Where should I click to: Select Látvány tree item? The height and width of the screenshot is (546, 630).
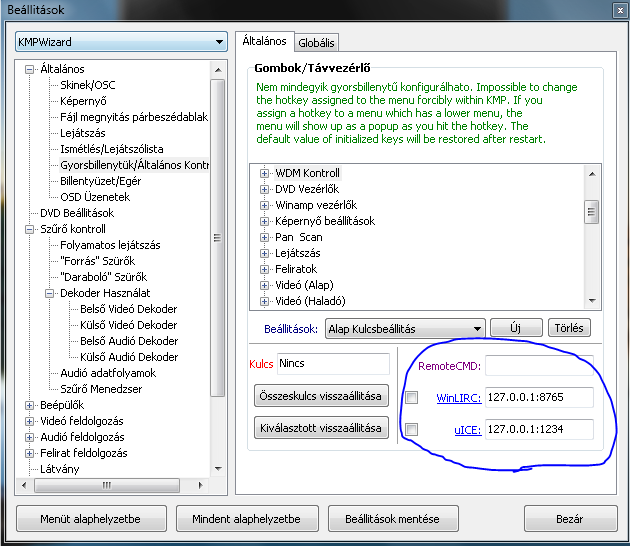(x=60, y=469)
